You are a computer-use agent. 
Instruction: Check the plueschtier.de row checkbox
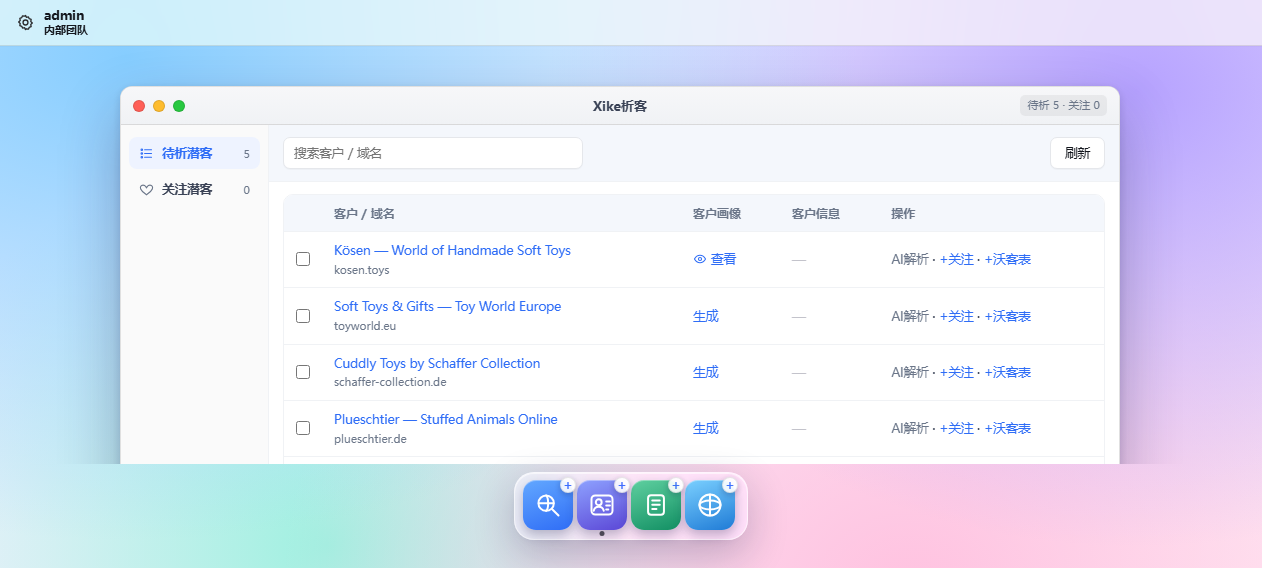click(x=303, y=428)
